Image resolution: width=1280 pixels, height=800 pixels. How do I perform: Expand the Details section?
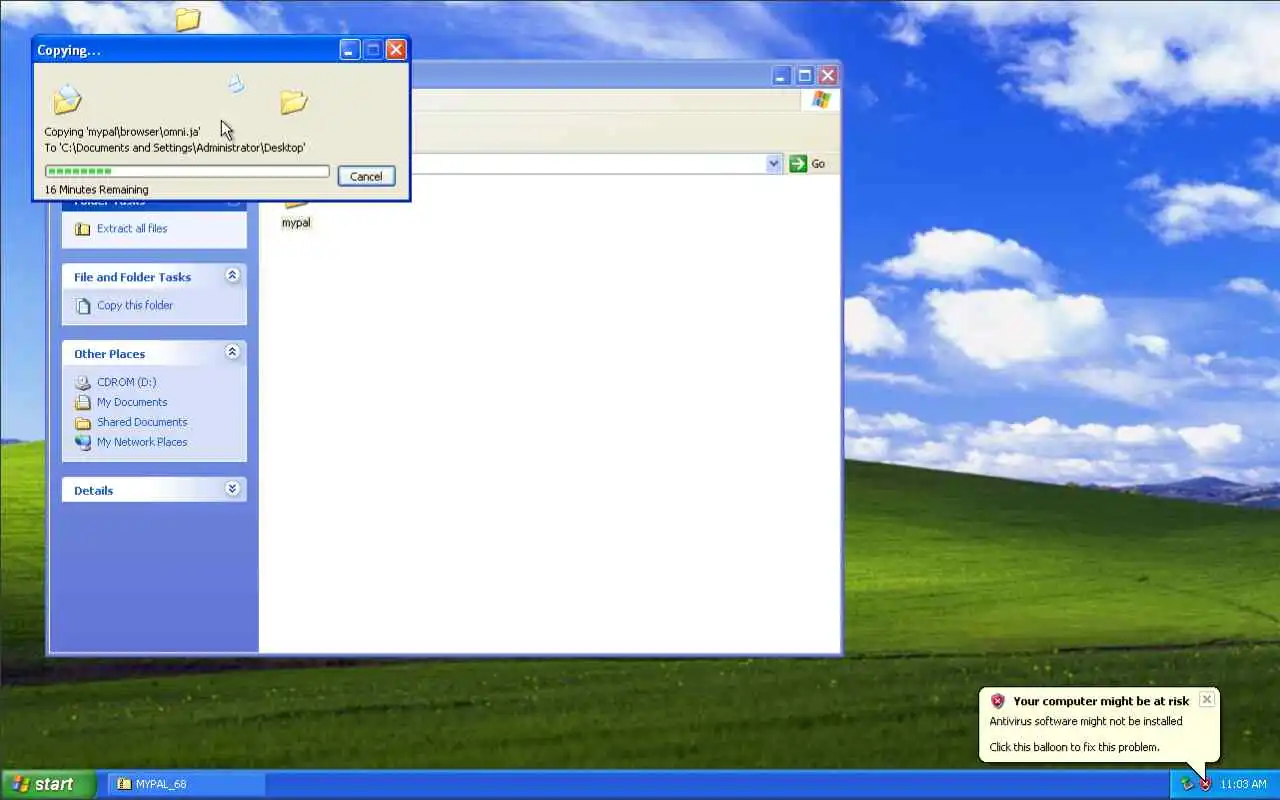pyautogui.click(x=232, y=489)
